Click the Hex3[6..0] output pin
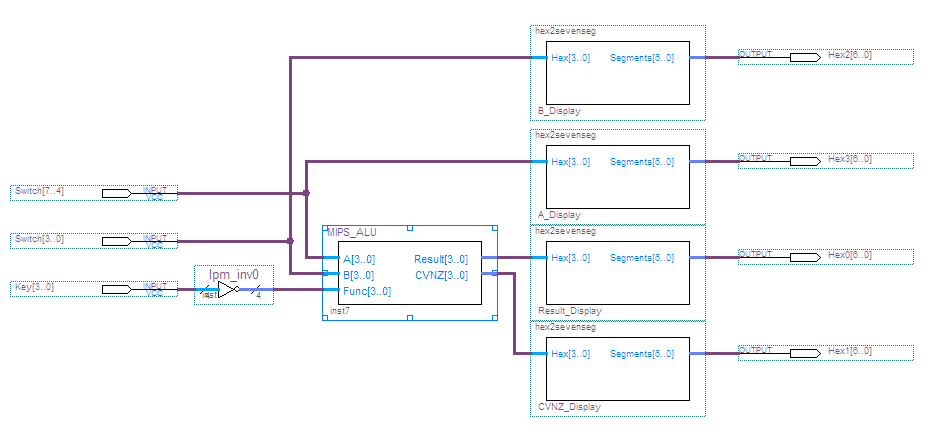 [805, 161]
